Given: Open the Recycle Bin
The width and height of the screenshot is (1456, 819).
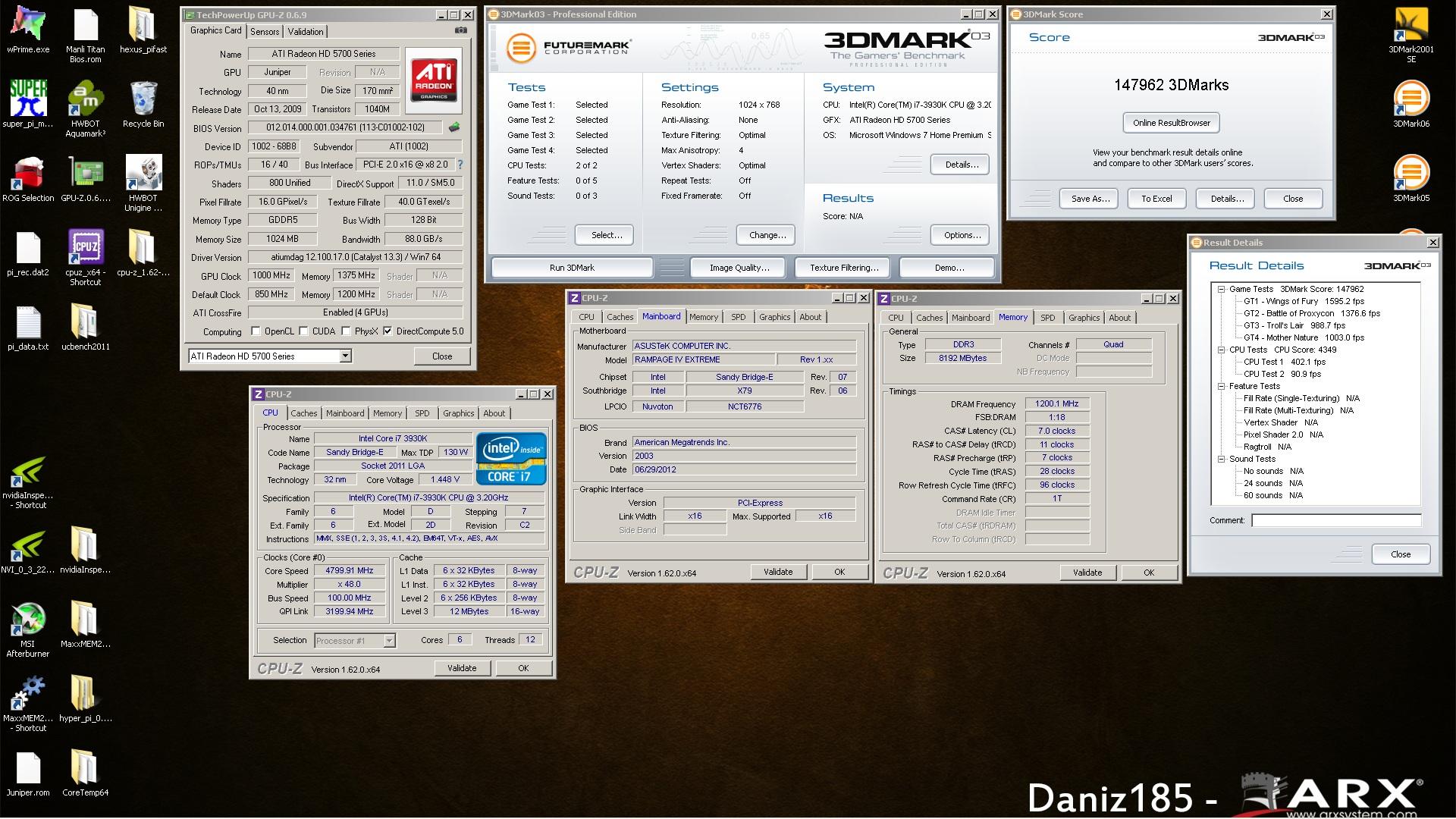Looking at the screenshot, I should pyautogui.click(x=143, y=104).
